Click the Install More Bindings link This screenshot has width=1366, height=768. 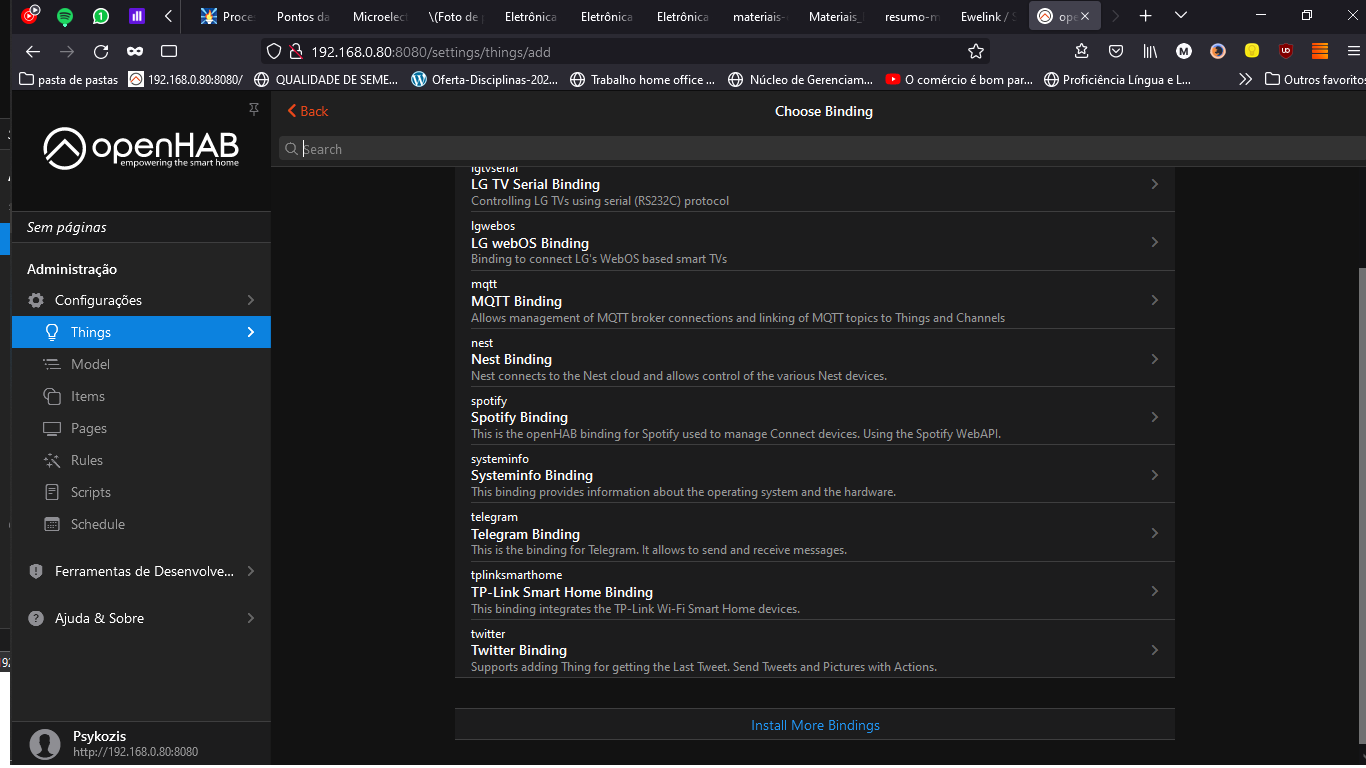(815, 725)
